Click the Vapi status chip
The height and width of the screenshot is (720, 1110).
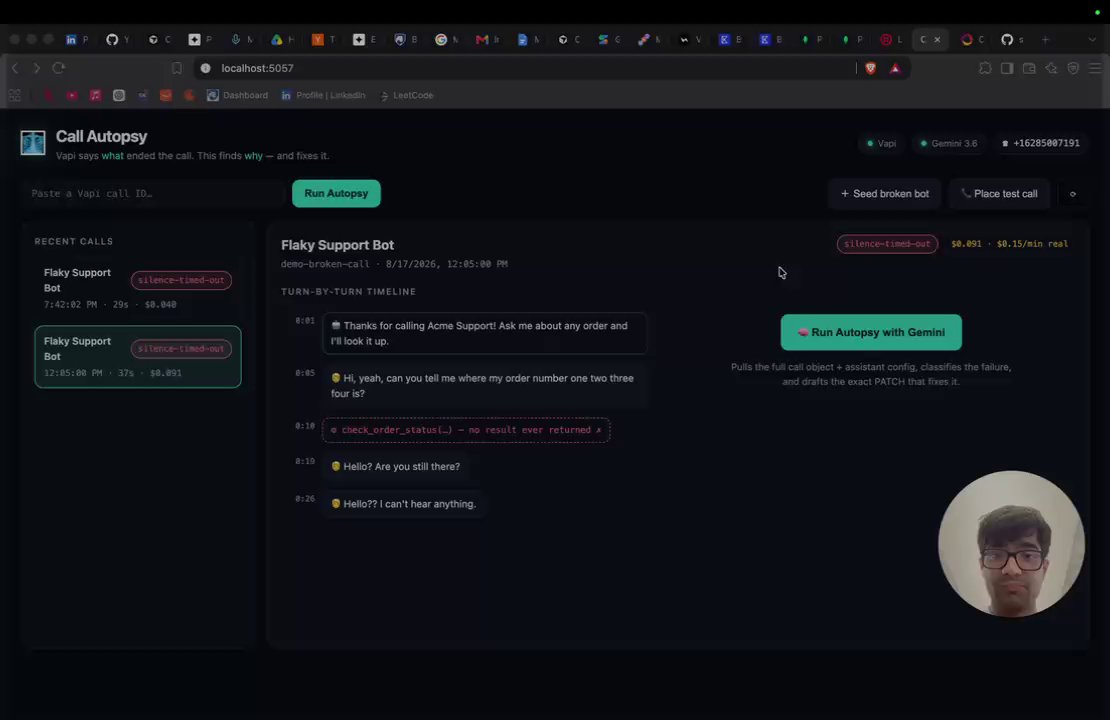(x=881, y=143)
